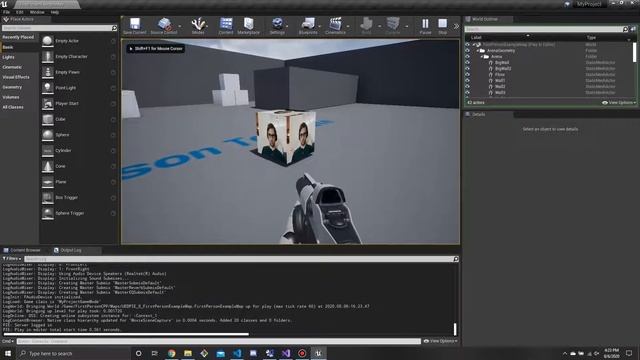Open the File menu
Image resolution: width=640 pixels, height=360 pixels.
pos(7,12)
